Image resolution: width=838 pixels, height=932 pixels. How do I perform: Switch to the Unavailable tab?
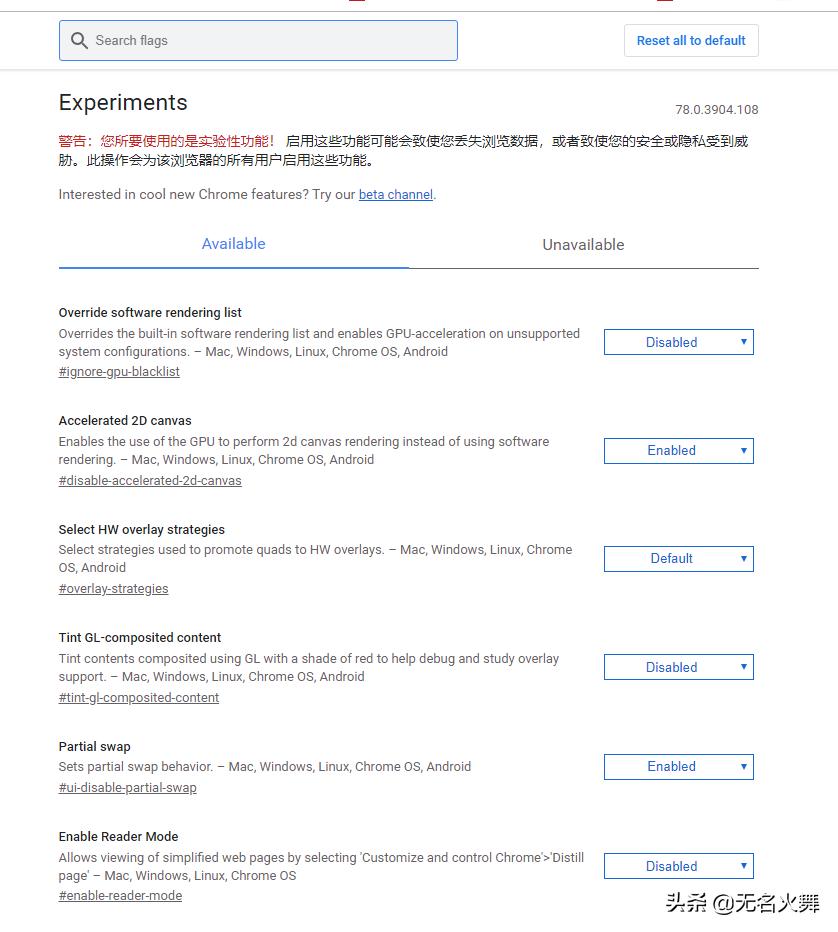click(x=583, y=245)
